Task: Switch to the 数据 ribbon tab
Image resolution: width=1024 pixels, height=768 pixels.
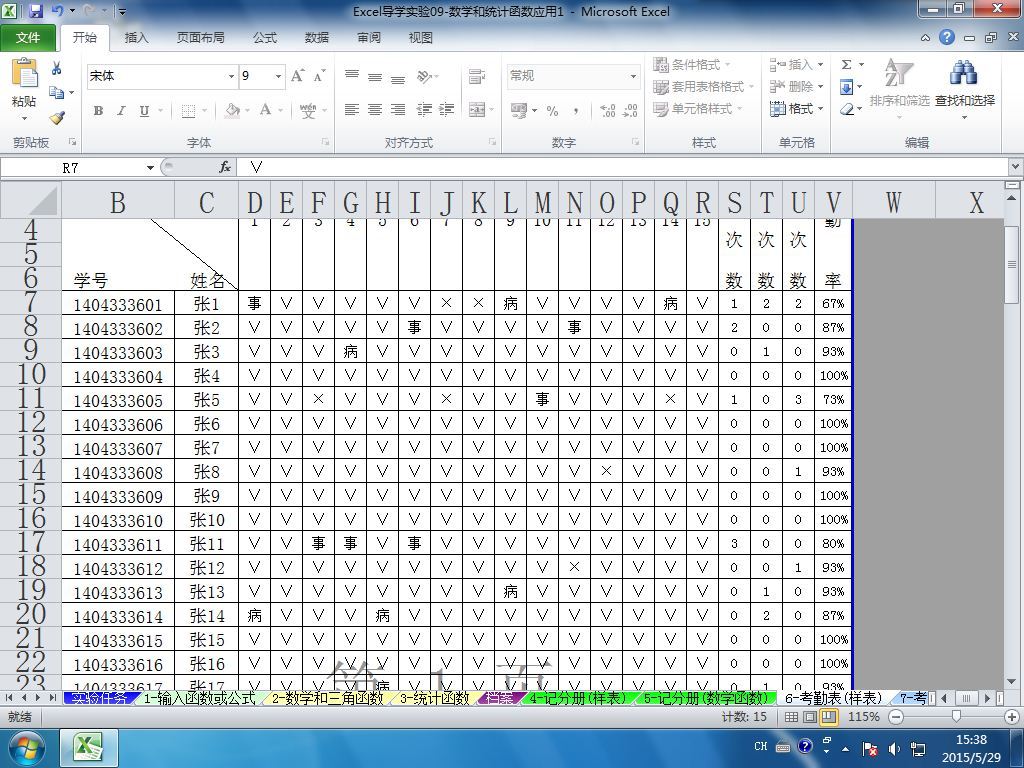Action: pyautogui.click(x=317, y=38)
